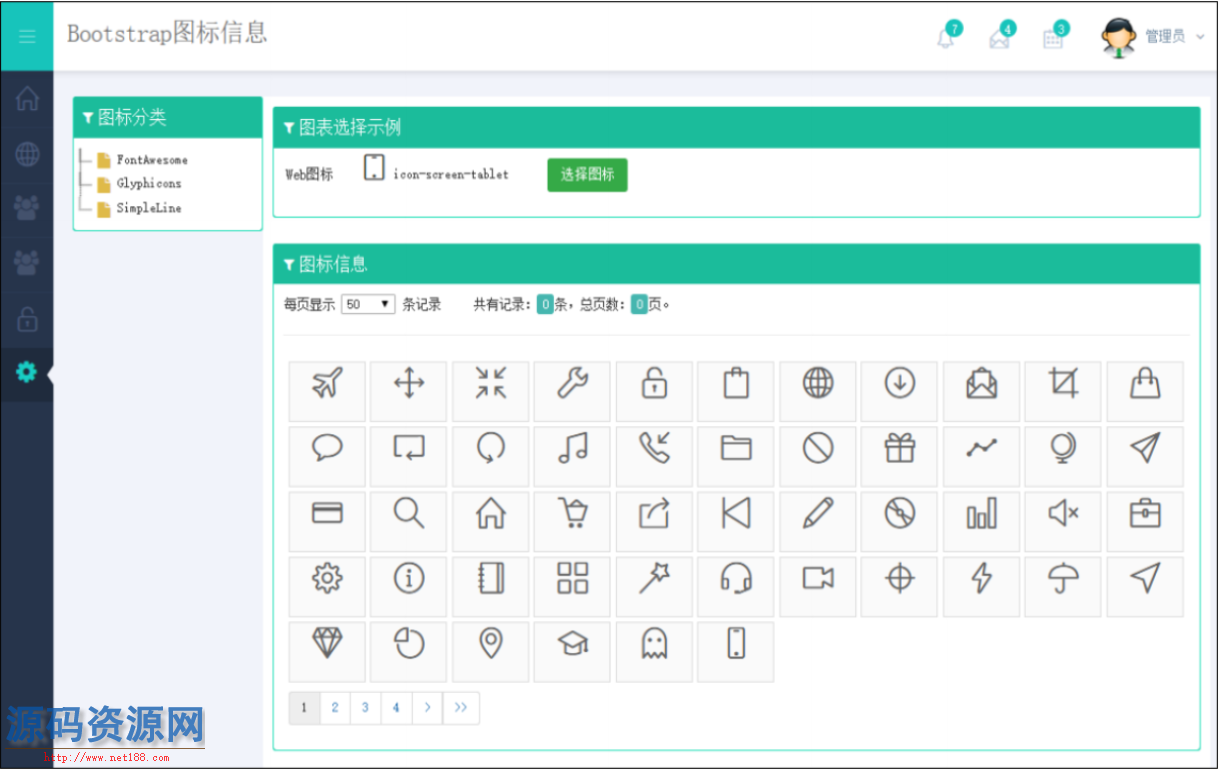Go to pagination page 4
This screenshot has height=770, width=1220.
point(396,708)
